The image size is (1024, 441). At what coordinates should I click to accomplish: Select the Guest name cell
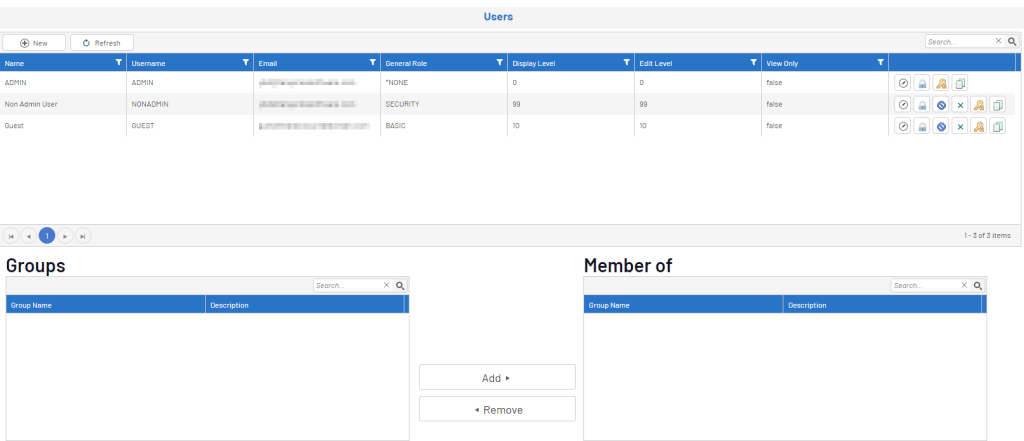pos(63,126)
